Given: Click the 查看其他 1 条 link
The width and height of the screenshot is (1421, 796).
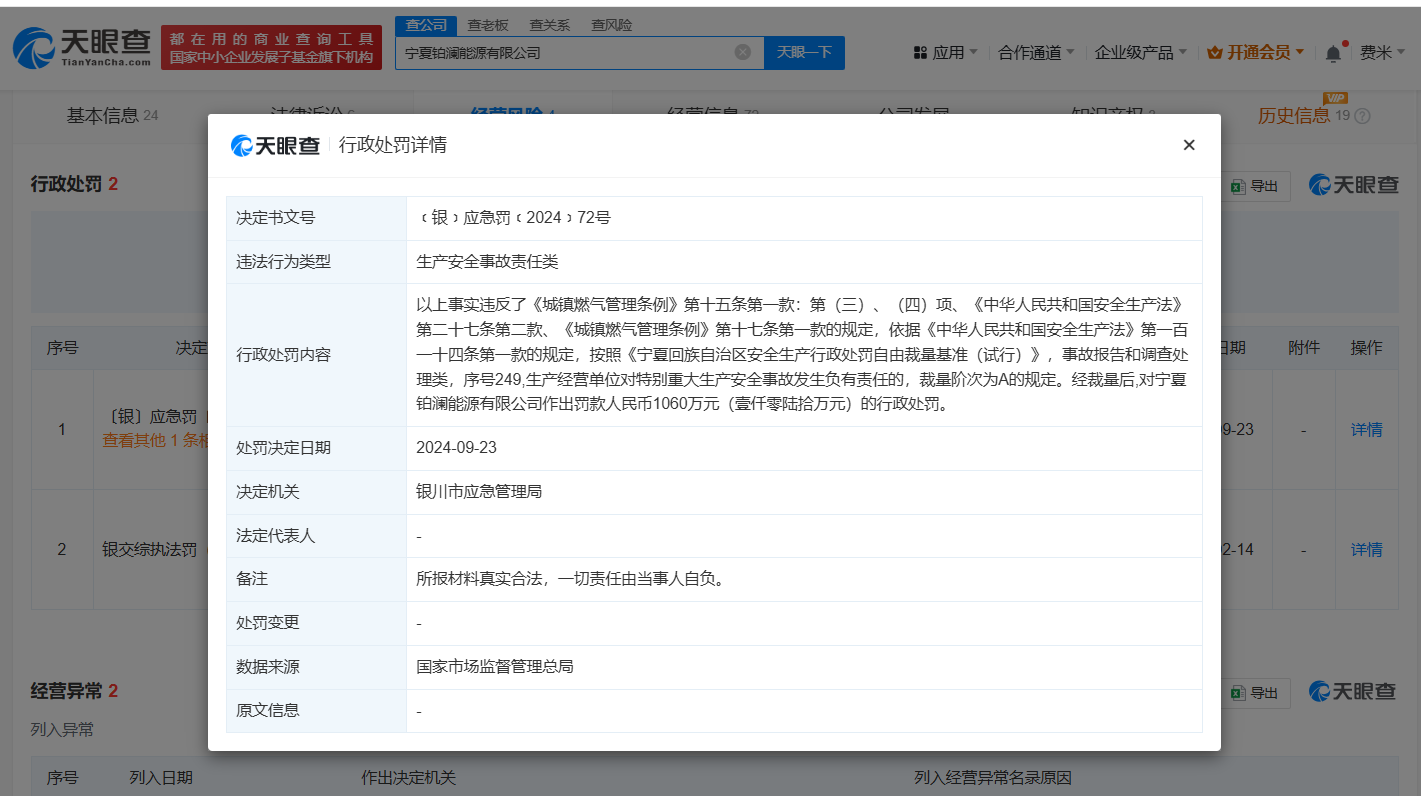Looking at the screenshot, I should coord(155,440).
